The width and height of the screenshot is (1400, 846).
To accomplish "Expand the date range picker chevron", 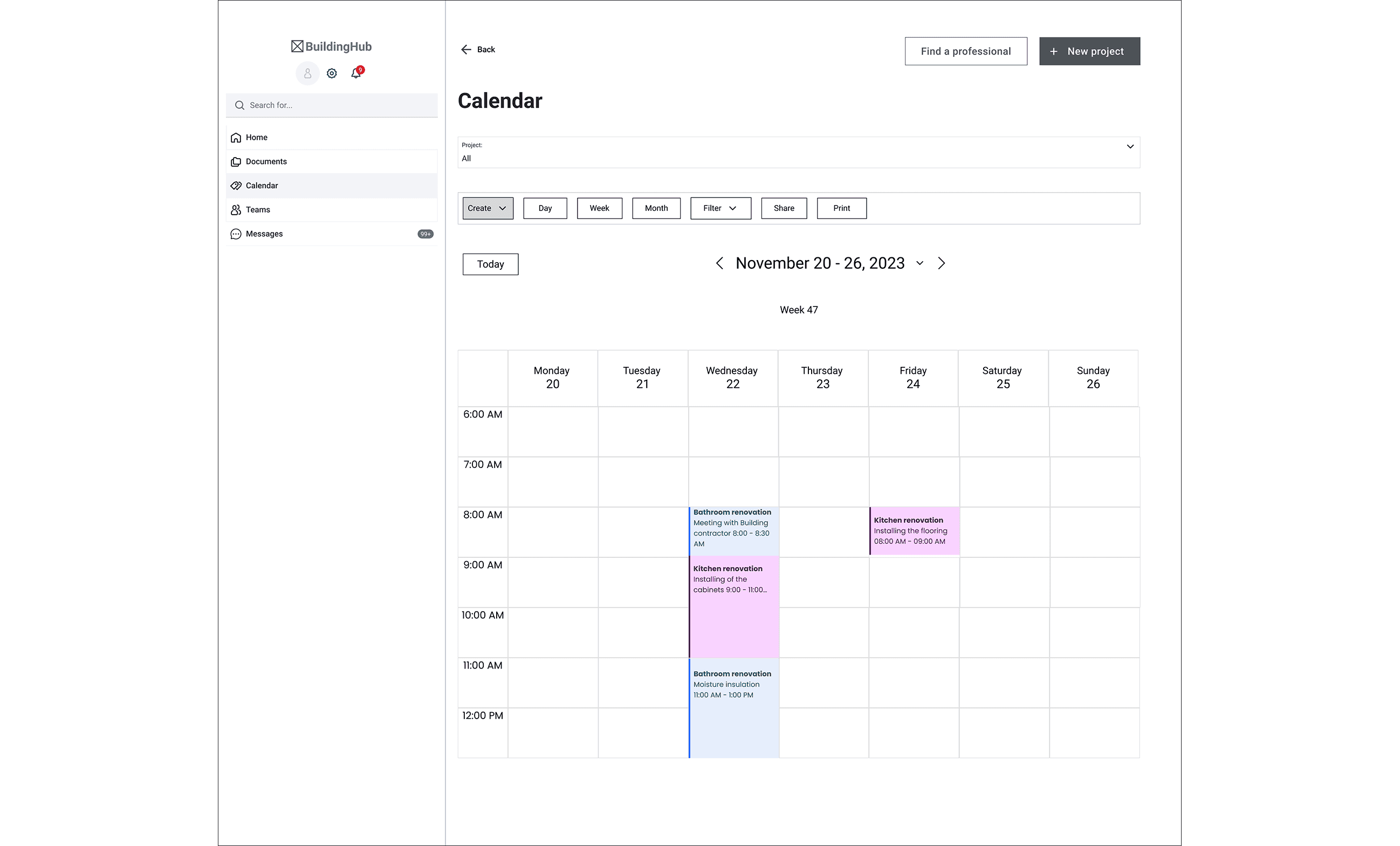I will [920, 263].
